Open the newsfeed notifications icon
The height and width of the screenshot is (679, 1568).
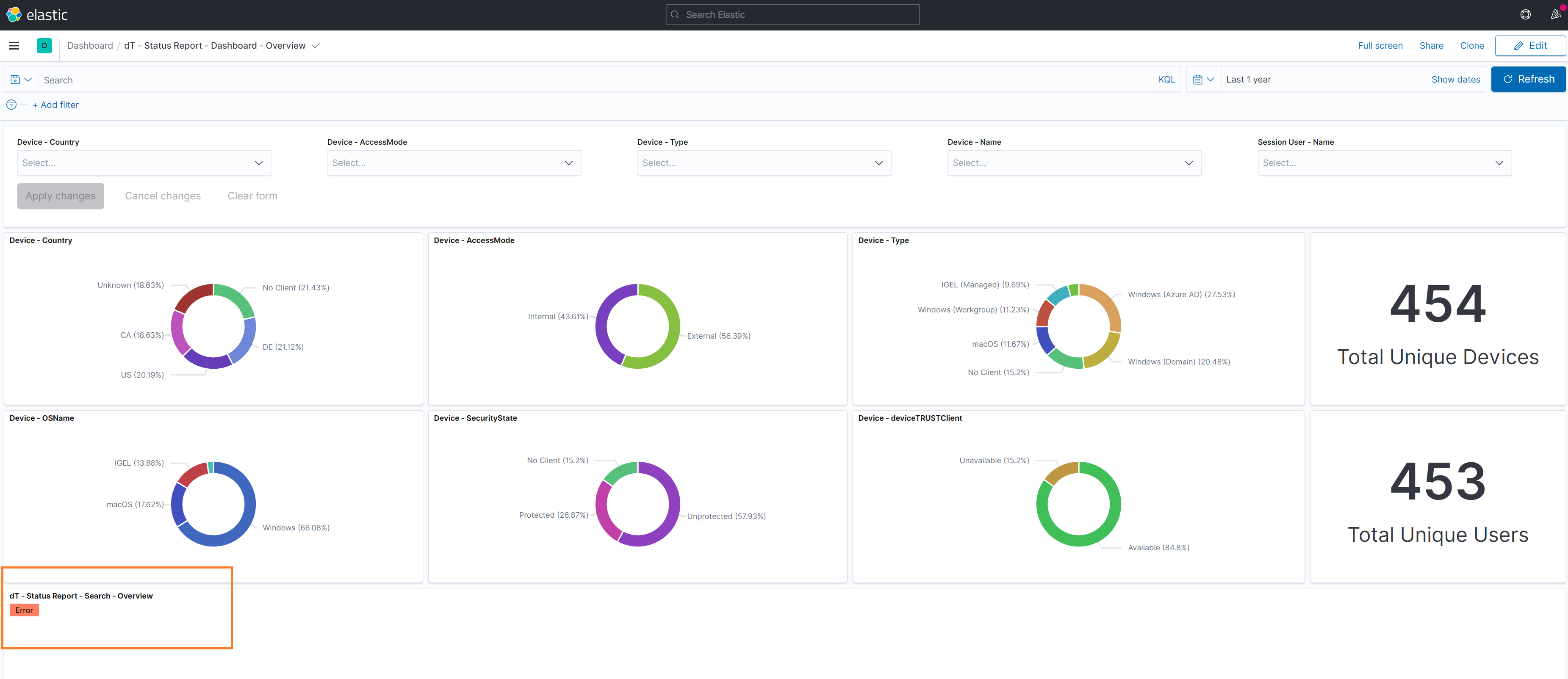click(1555, 14)
